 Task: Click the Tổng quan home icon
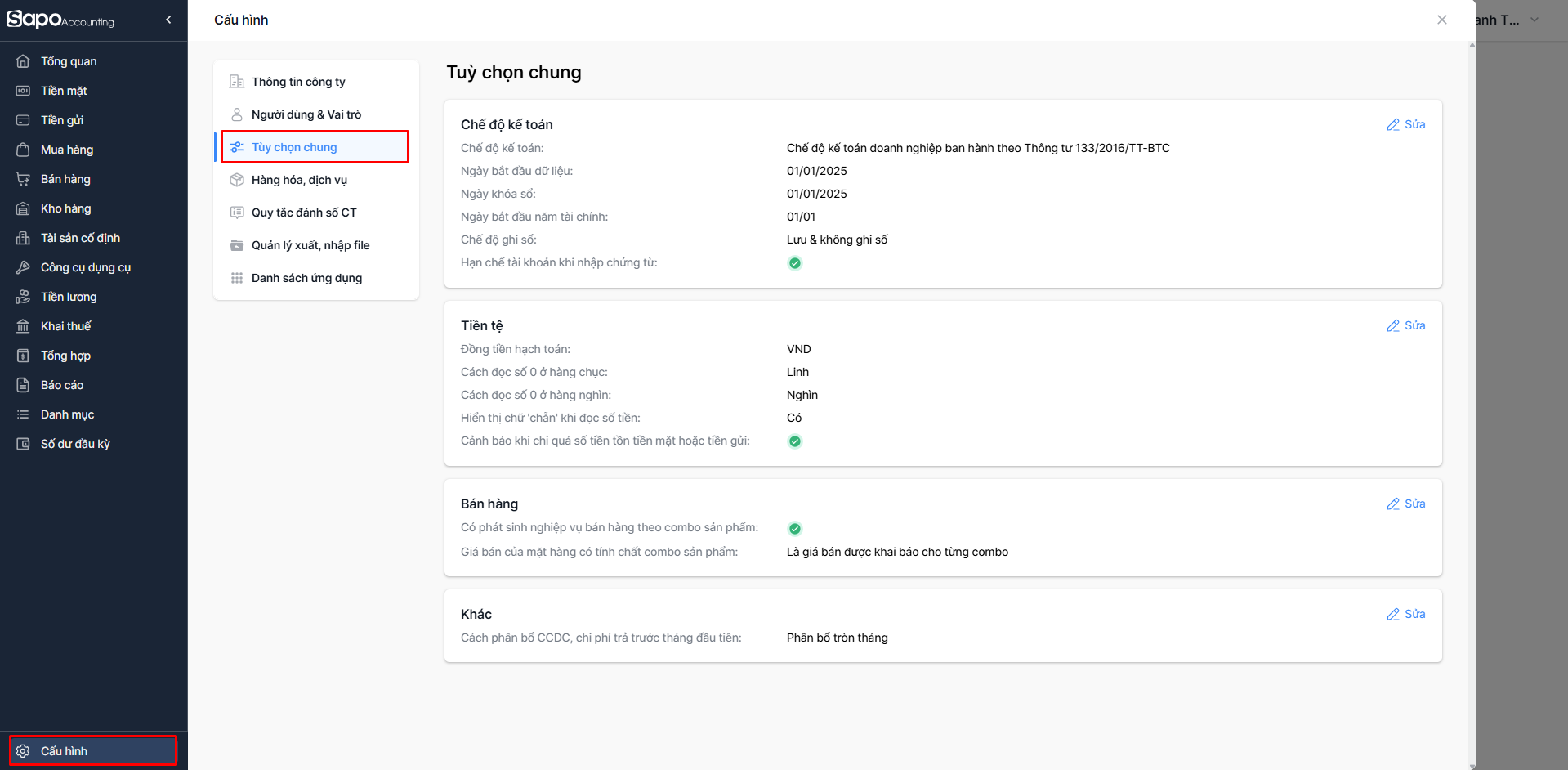pyautogui.click(x=23, y=61)
